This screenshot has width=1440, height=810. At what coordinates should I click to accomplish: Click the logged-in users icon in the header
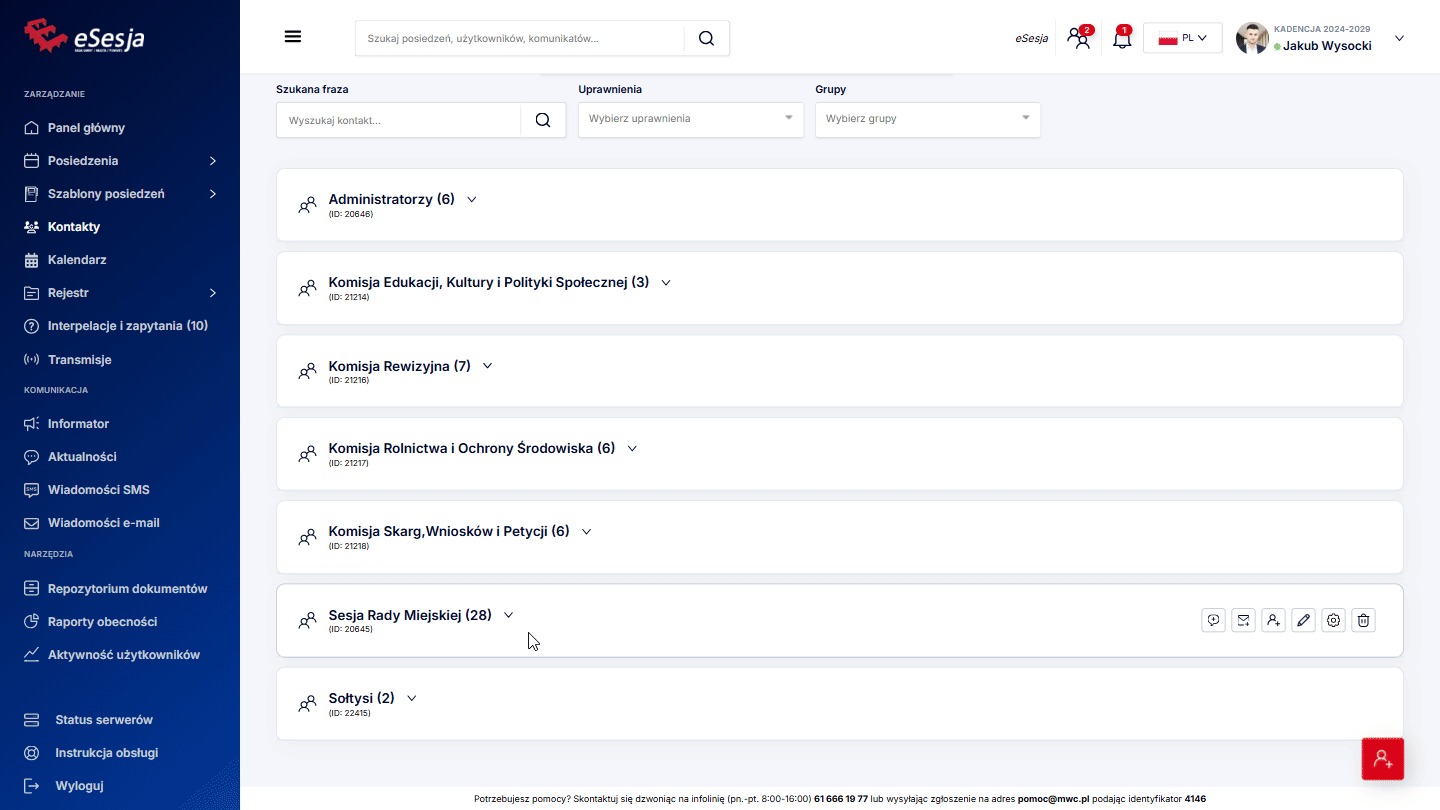(x=1078, y=39)
